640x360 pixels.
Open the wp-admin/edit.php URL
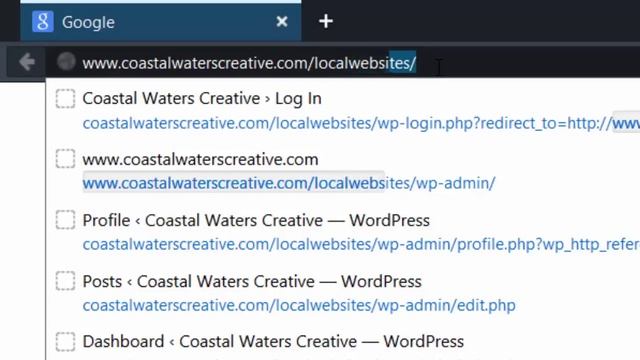(x=299, y=305)
